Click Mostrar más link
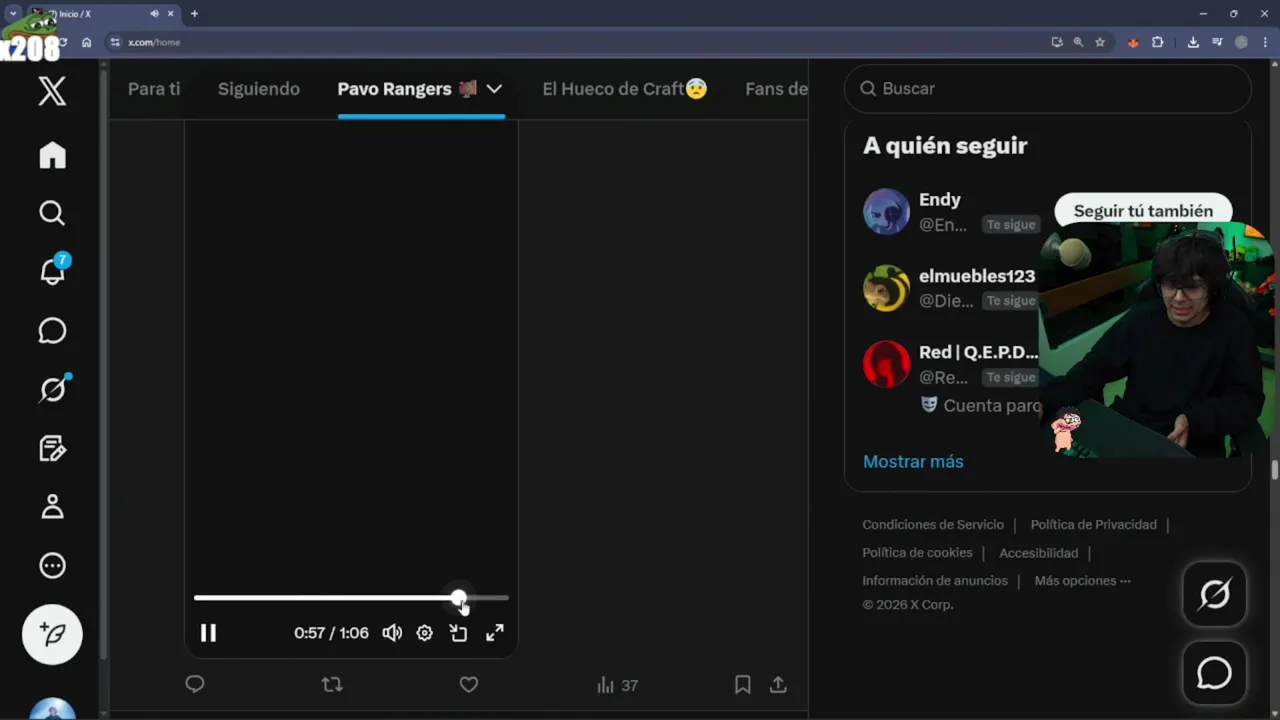Viewport: 1280px width, 720px height. (x=913, y=462)
